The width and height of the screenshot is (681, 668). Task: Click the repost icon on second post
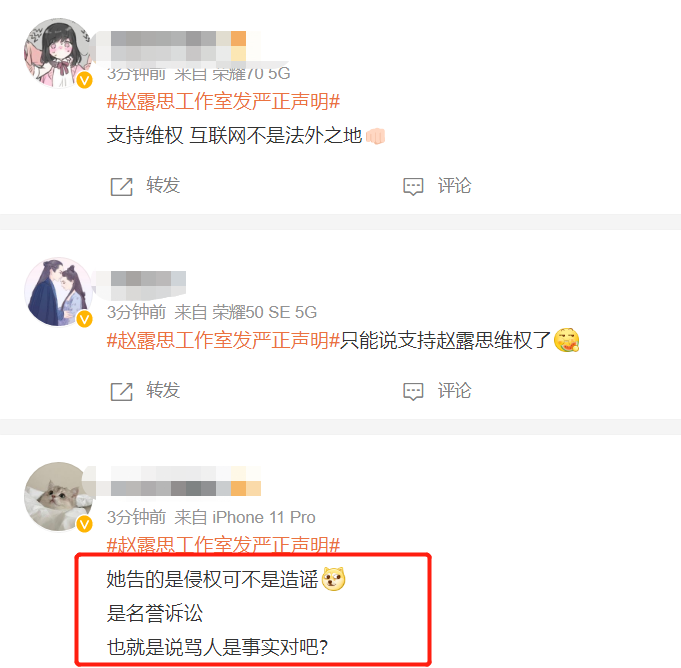coord(122,392)
